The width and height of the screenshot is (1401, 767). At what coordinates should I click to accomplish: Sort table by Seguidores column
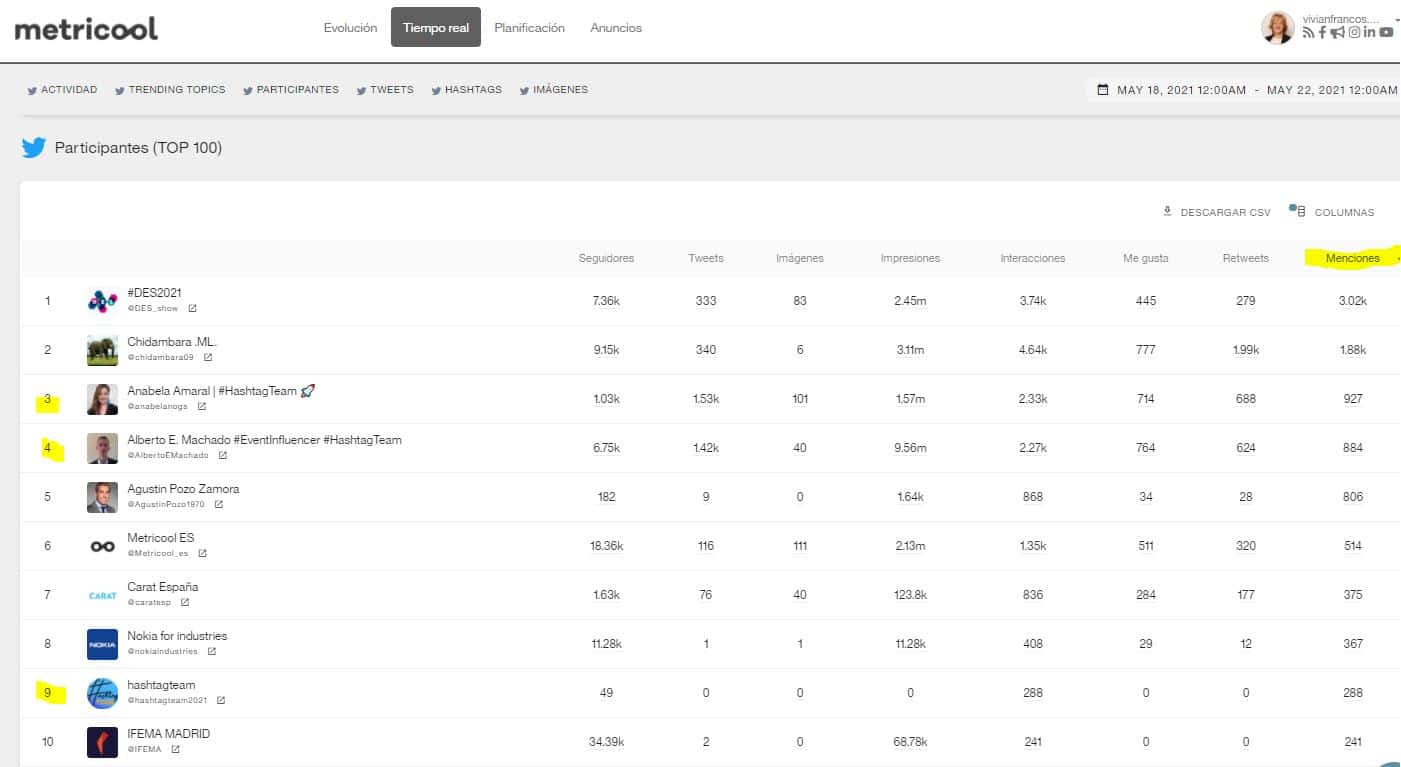tap(606, 258)
